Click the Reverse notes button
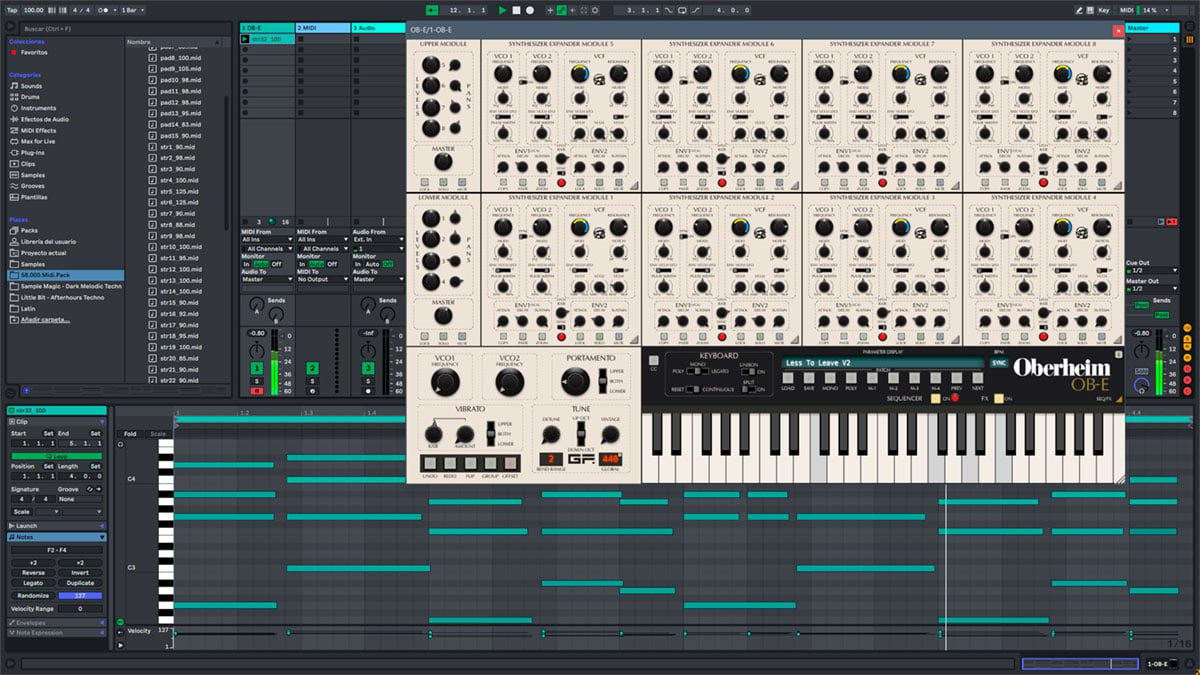 coord(32,573)
